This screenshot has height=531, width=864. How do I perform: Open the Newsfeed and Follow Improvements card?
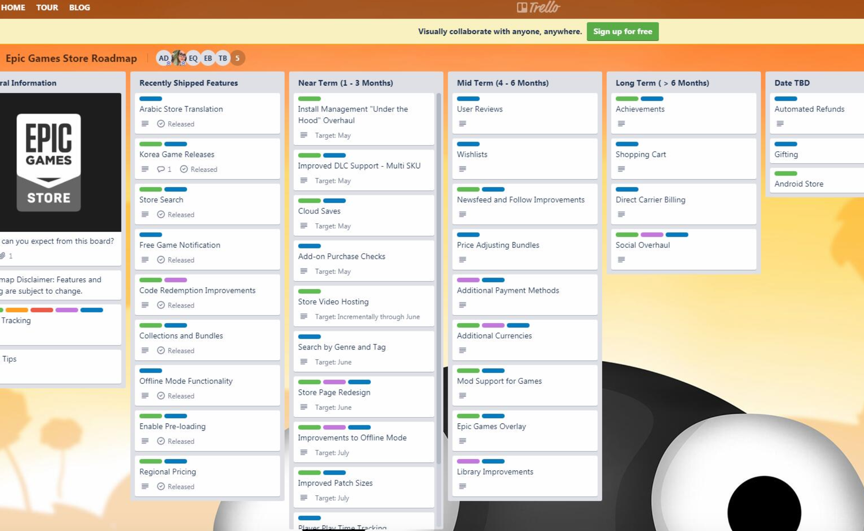(x=525, y=204)
